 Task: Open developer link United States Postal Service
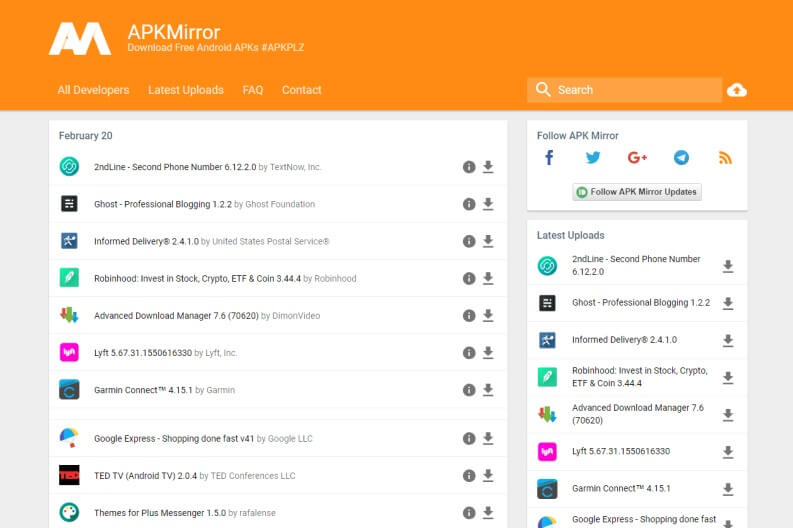[x=271, y=241]
